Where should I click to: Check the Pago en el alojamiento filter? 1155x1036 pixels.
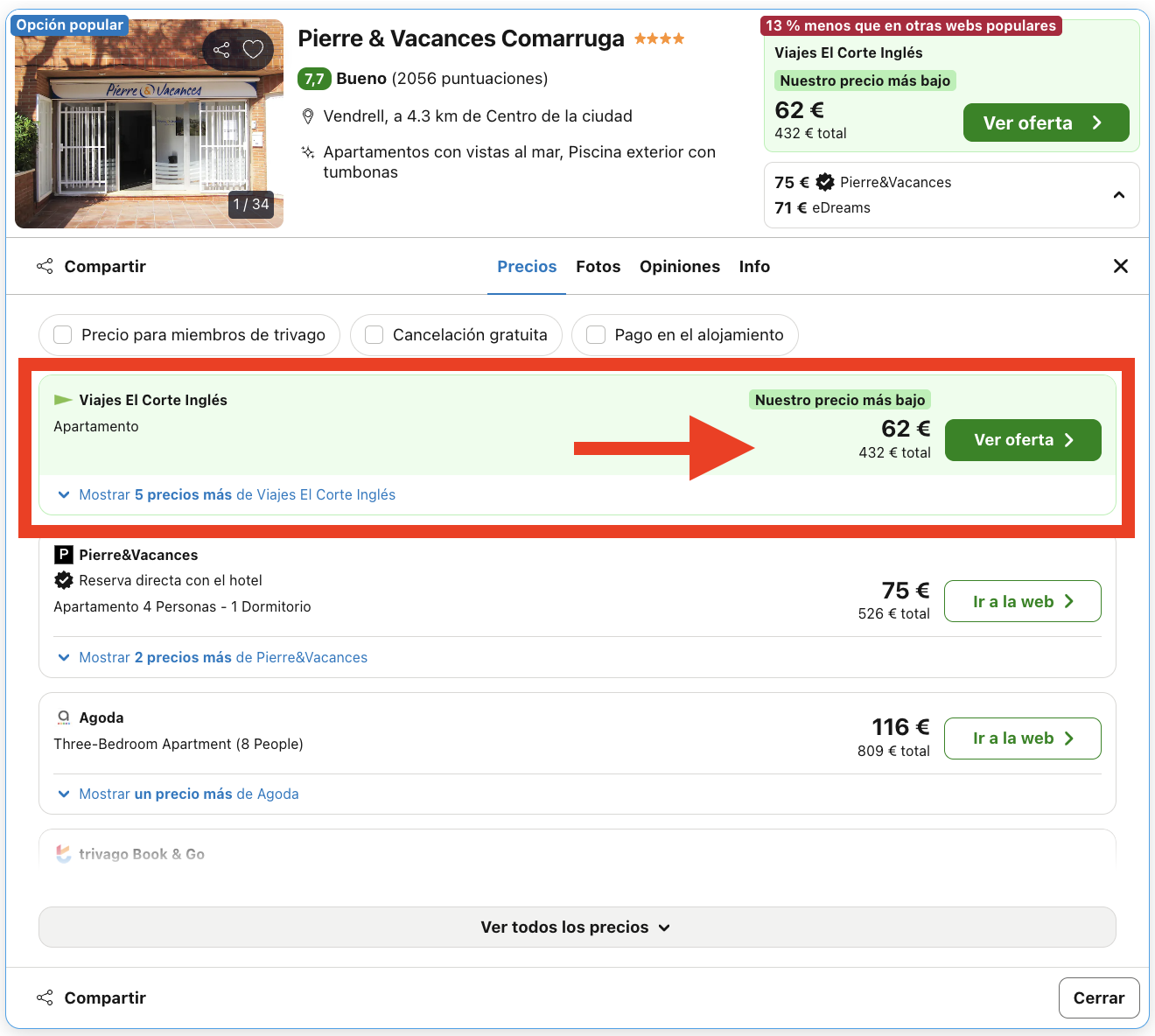pyautogui.click(x=596, y=335)
